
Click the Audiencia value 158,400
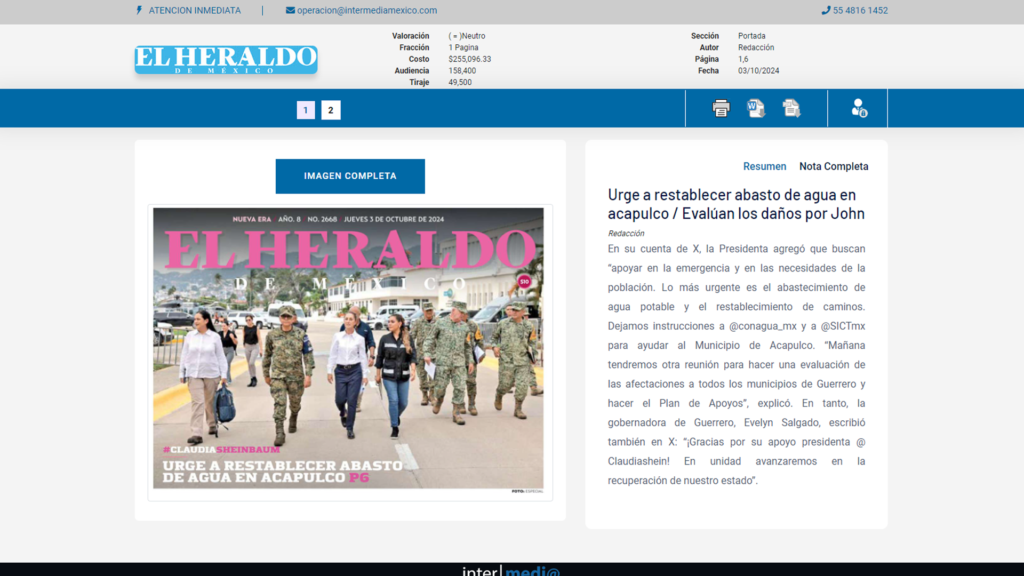click(x=462, y=71)
